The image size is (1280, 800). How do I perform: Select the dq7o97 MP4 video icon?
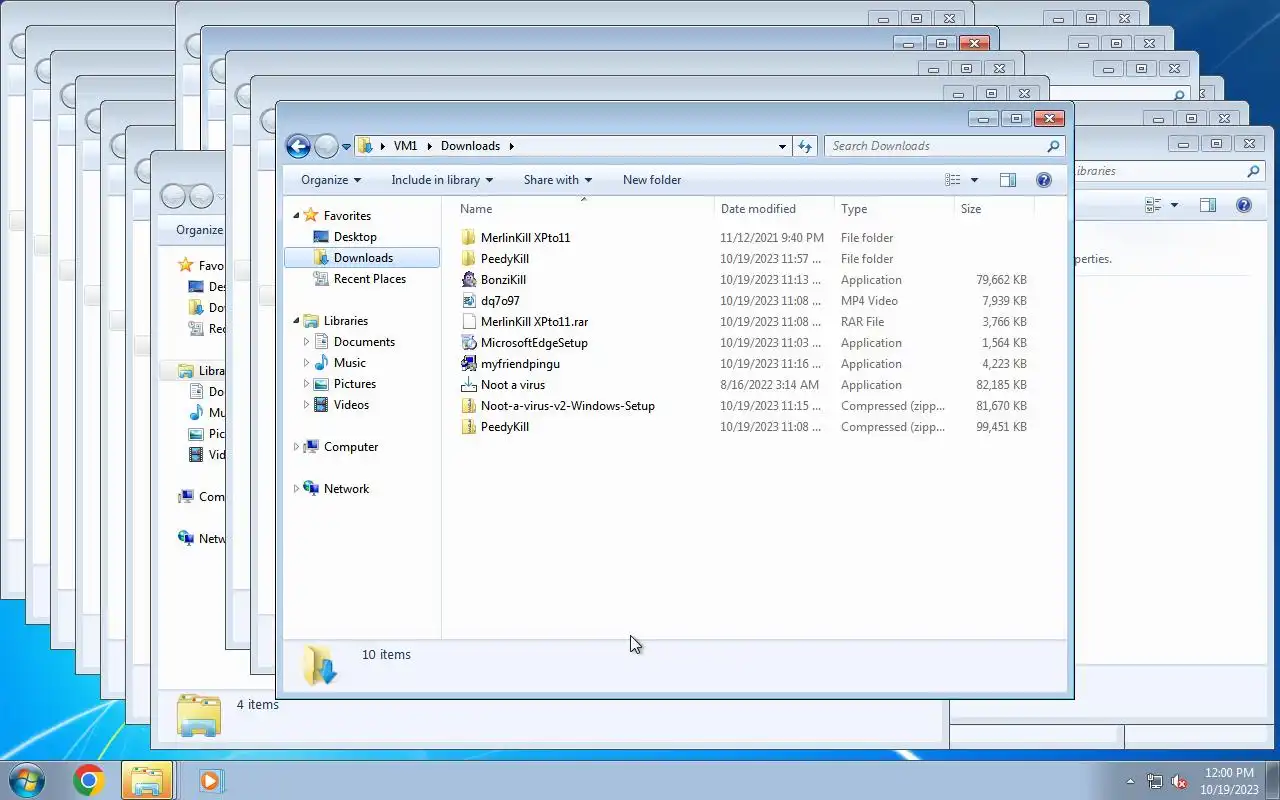click(x=469, y=301)
